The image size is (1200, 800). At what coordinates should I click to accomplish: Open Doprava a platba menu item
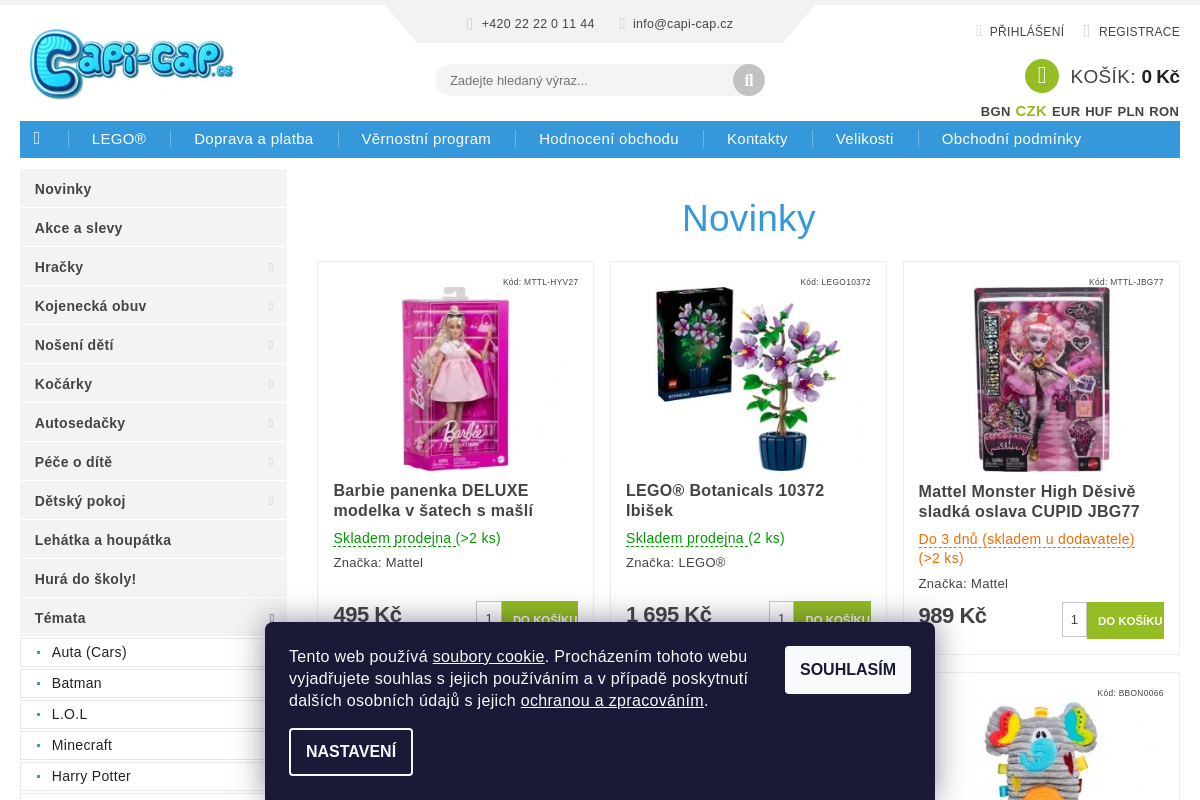(x=254, y=139)
